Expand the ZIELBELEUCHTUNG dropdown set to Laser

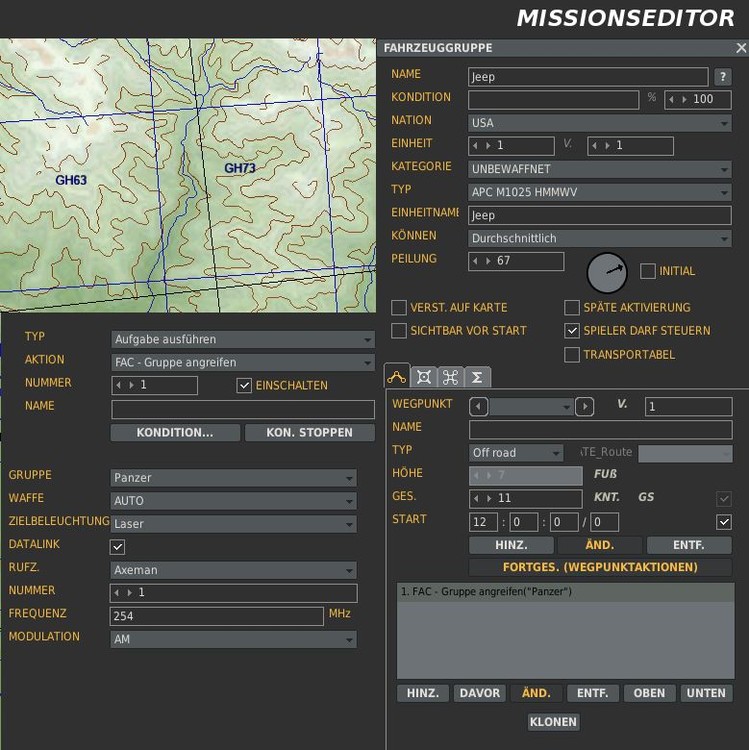(x=233, y=524)
